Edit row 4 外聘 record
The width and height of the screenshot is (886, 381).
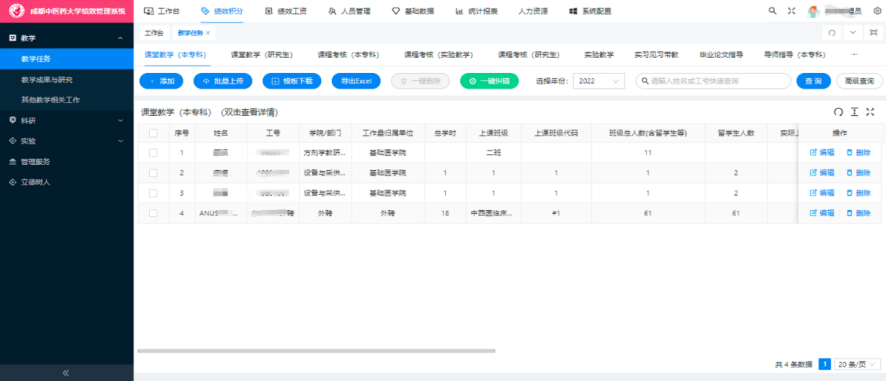(x=822, y=213)
